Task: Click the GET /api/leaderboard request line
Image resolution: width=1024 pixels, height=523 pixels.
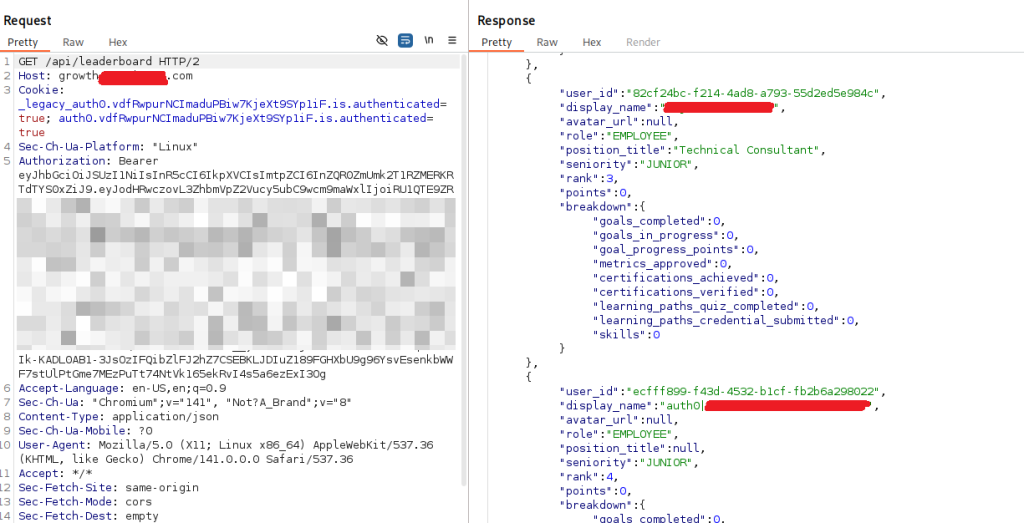Action: (x=109, y=62)
